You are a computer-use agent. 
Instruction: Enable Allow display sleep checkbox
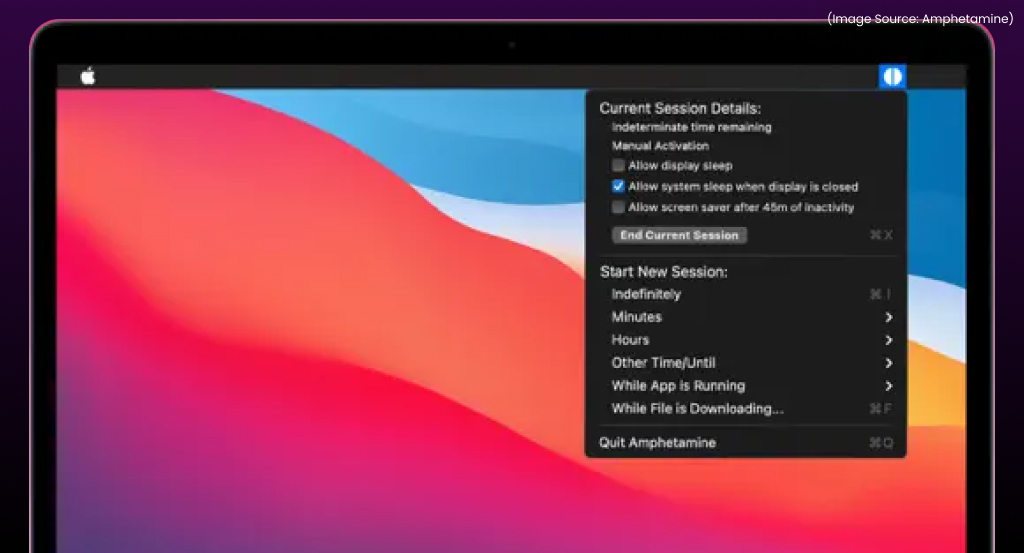click(618, 166)
